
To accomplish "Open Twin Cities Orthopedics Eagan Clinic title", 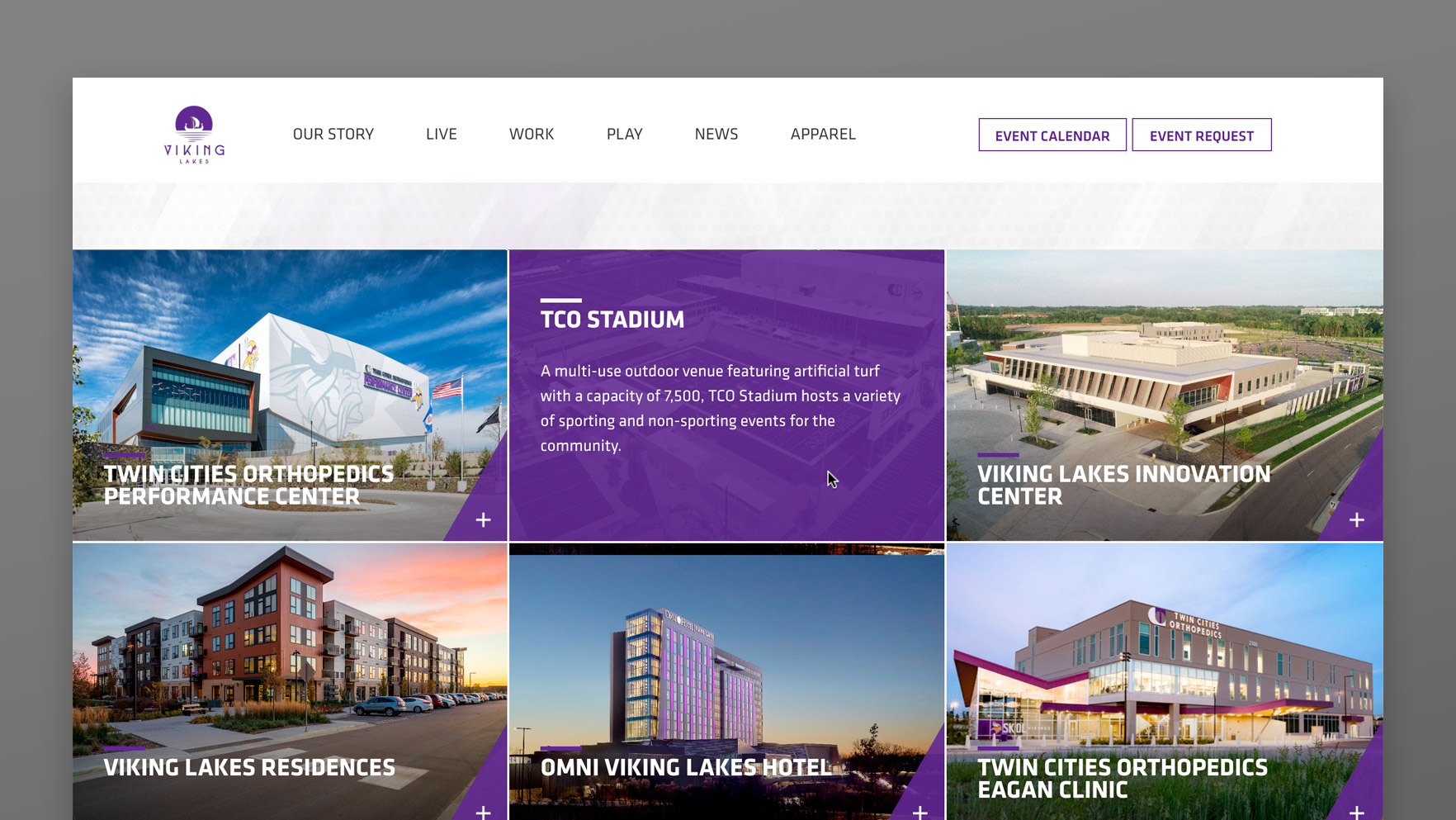I will click(x=1123, y=779).
